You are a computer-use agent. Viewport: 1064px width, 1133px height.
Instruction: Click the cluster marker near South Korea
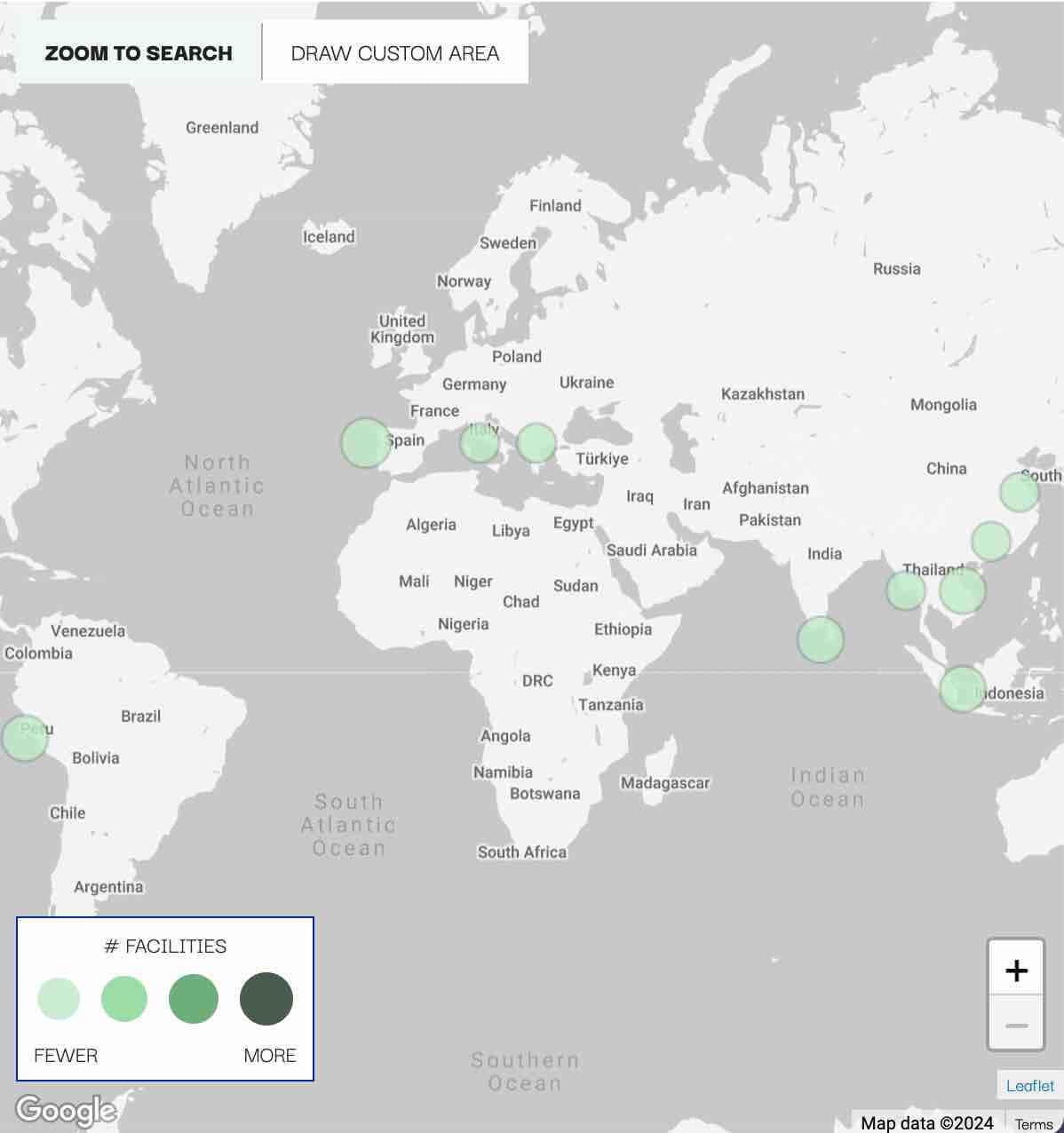pyautogui.click(x=1019, y=491)
